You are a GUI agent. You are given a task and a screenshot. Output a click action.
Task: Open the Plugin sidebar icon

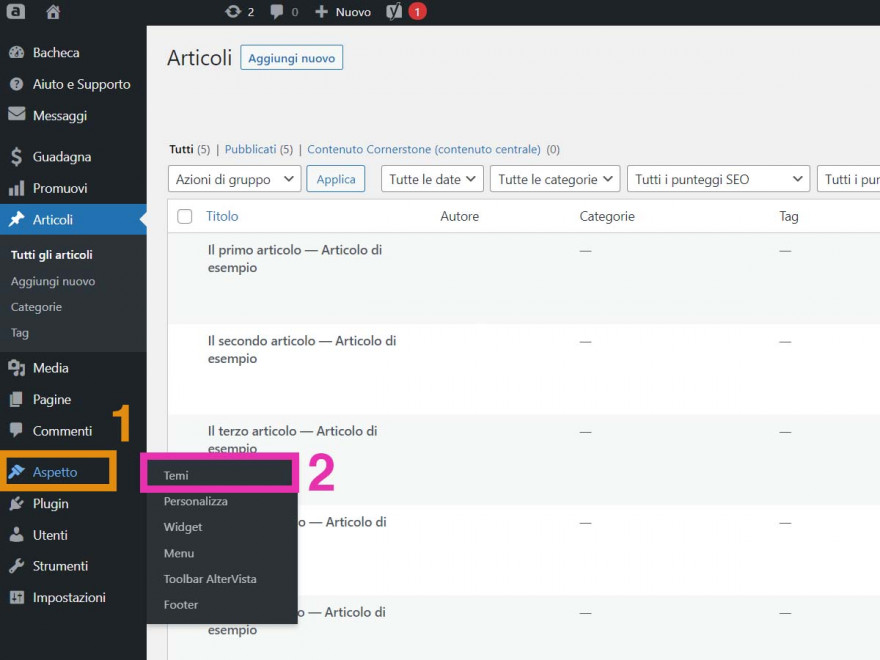[17, 503]
